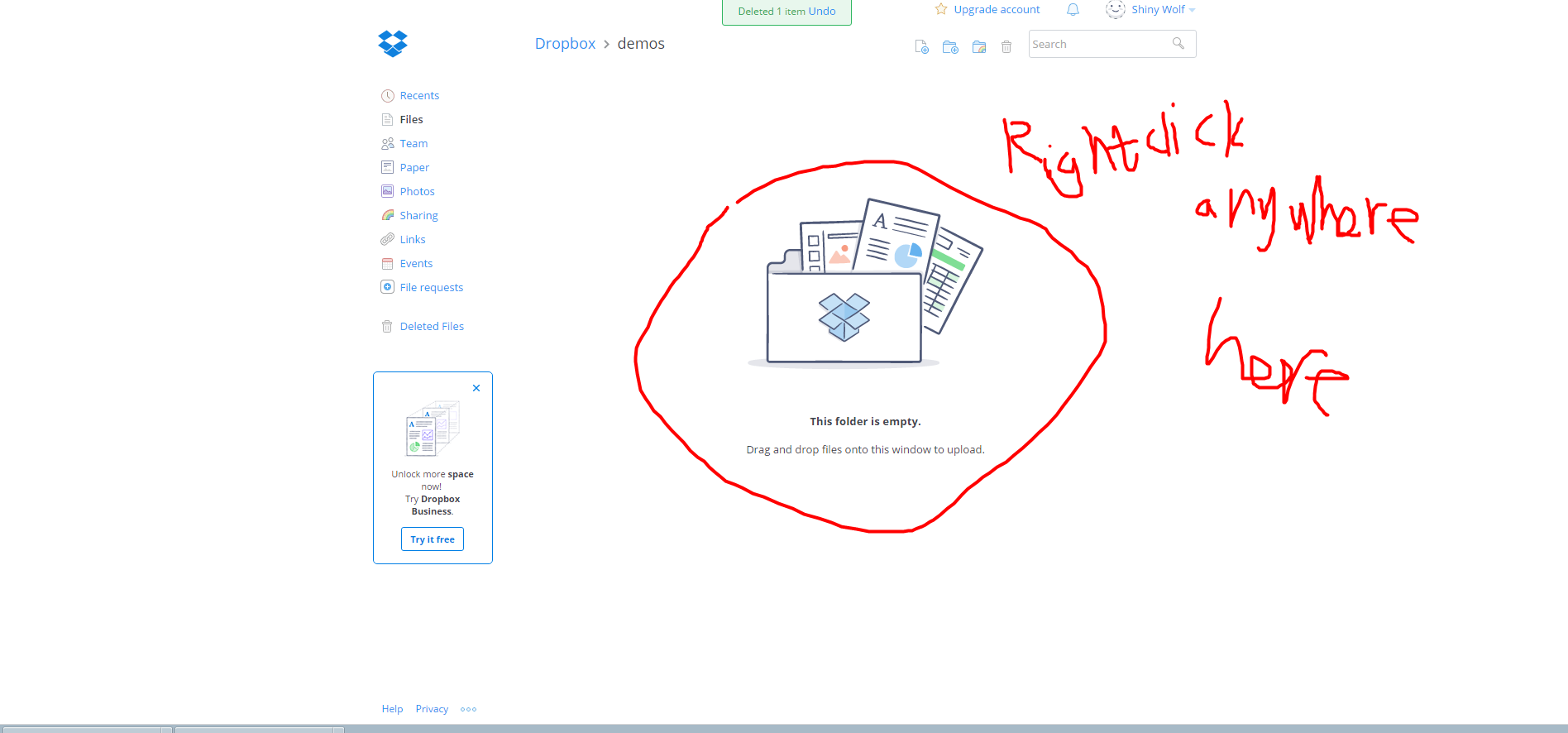Click Upgrade account link

coord(997,10)
